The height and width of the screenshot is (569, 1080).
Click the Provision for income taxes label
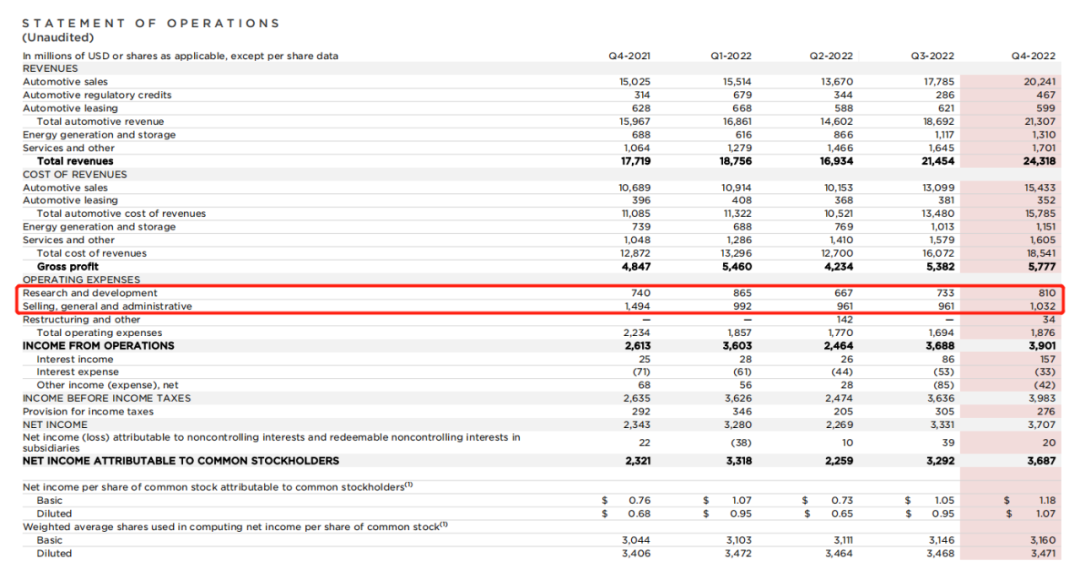point(88,411)
